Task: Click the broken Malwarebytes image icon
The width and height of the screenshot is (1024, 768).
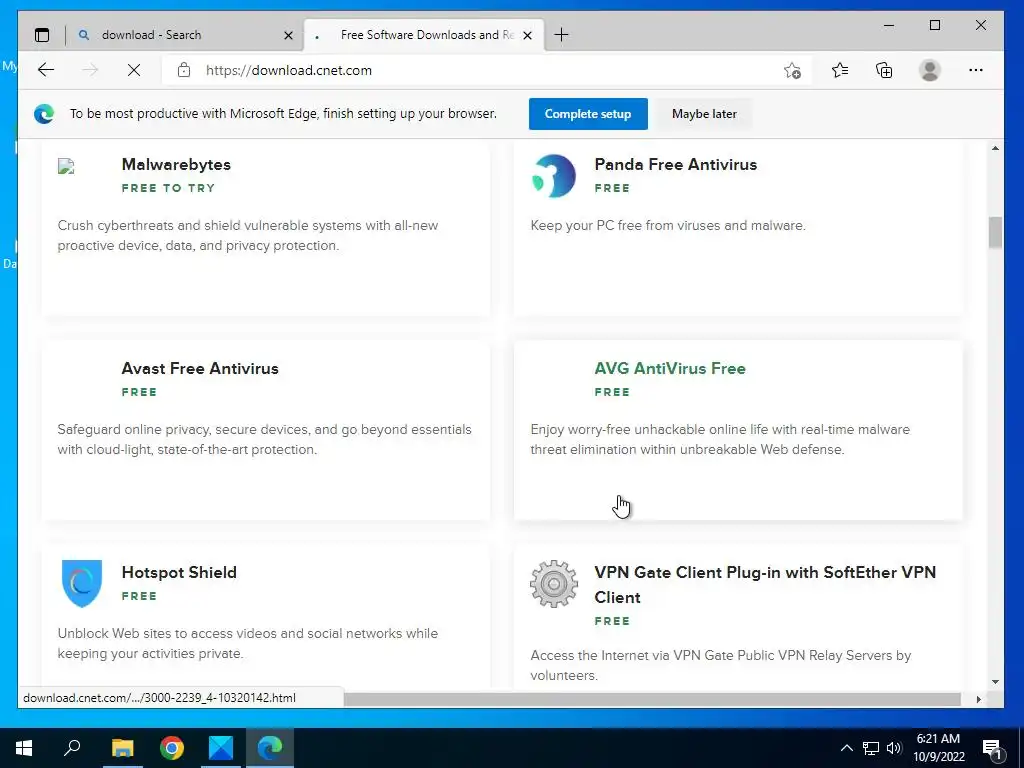Action: coord(66,166)
